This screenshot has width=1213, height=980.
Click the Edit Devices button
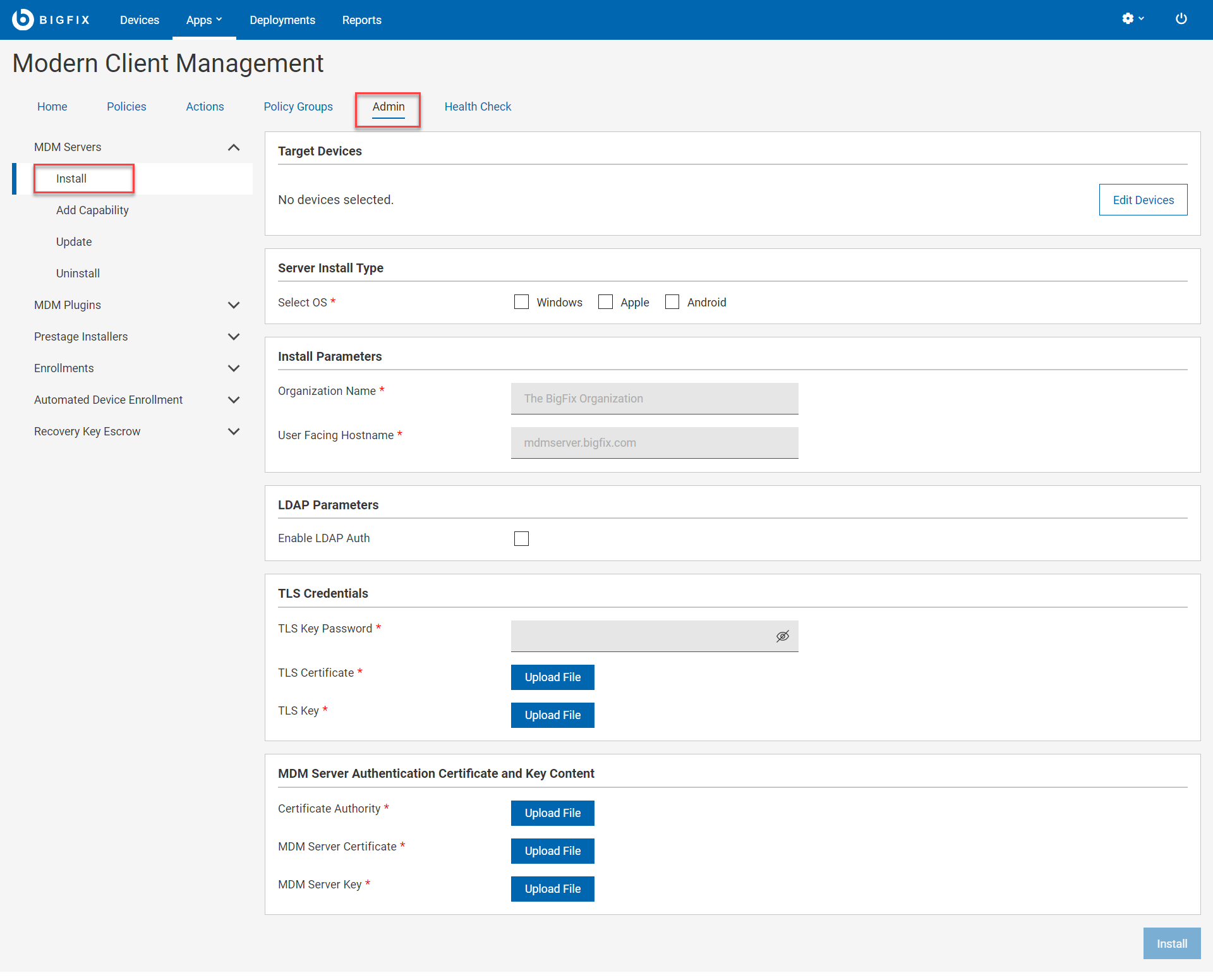pyautogui.click(x=1143, y=200)
